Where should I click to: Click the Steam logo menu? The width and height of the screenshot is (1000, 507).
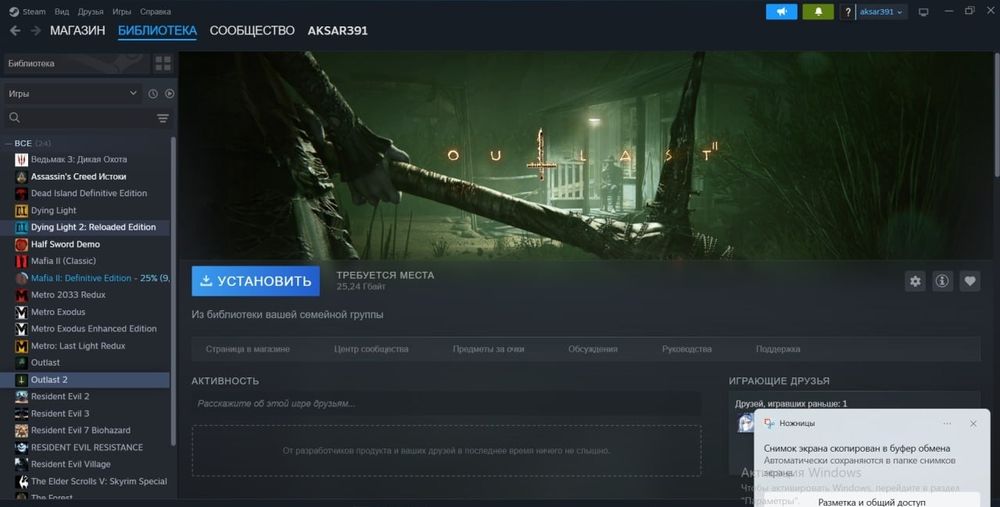click(x=27, y=11)
